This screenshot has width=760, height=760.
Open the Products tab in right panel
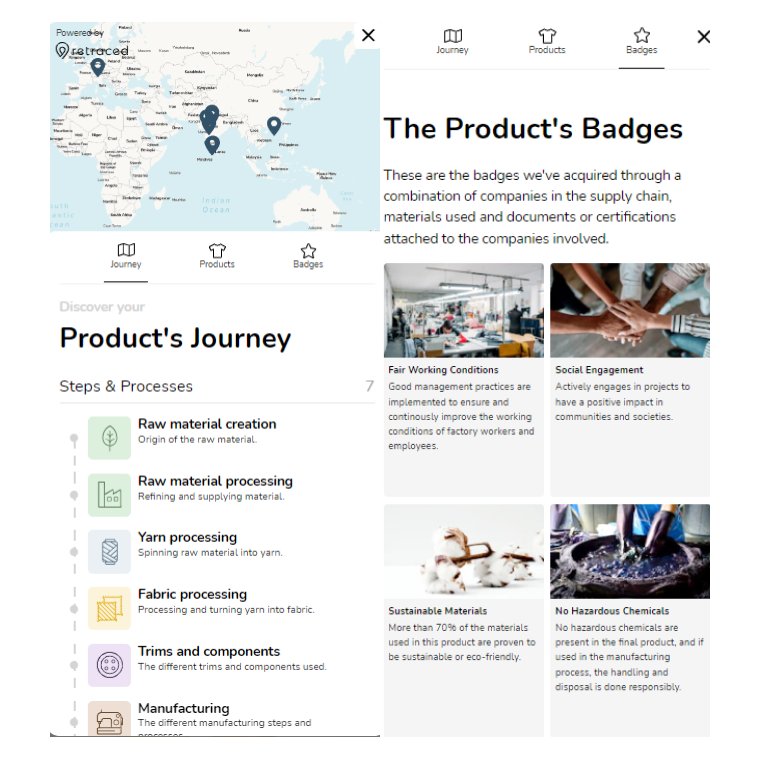coord(547,42)
